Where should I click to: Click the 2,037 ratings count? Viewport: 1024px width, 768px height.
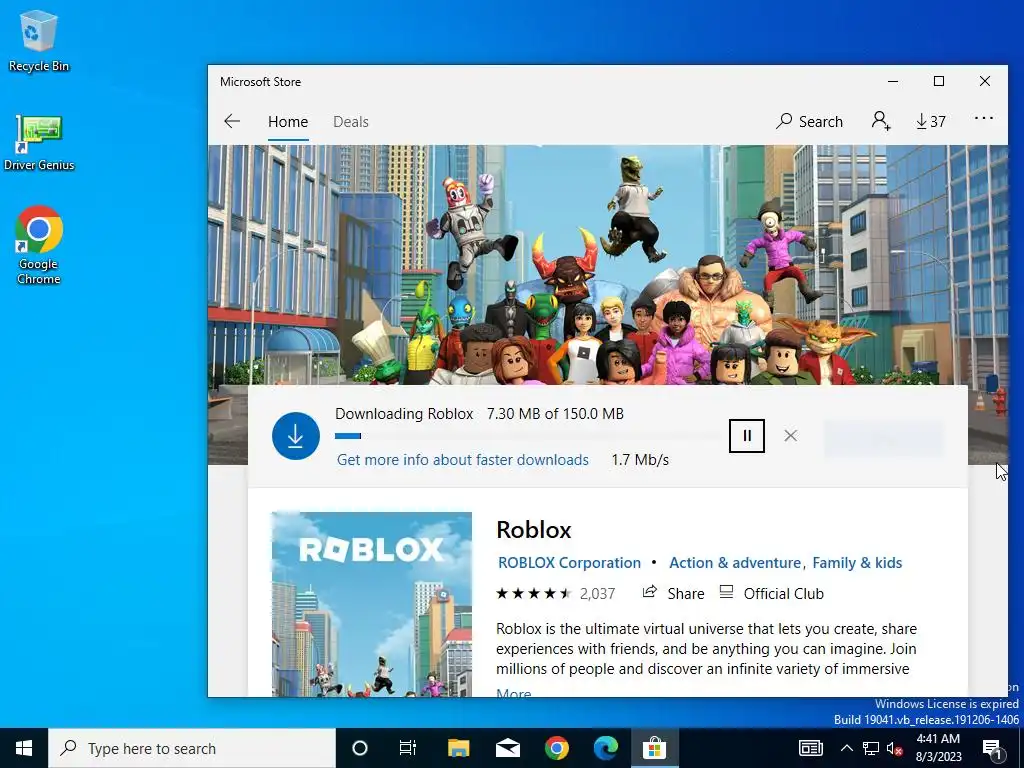pyautogui.click(x=598, y=594)
